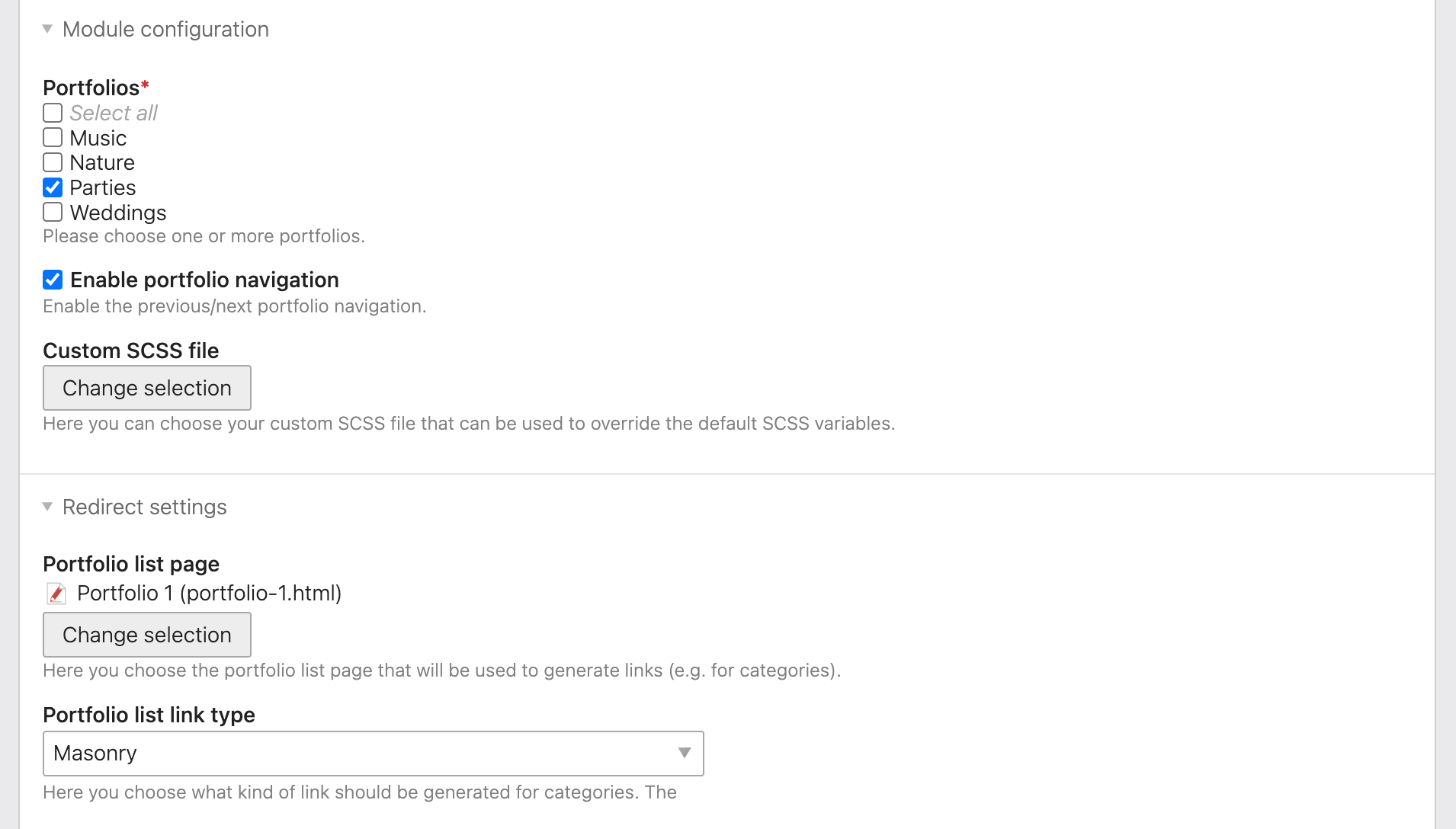Enable the Music portfolio
This screenshot has width=1456, height=829.
[x=52, y=137]
